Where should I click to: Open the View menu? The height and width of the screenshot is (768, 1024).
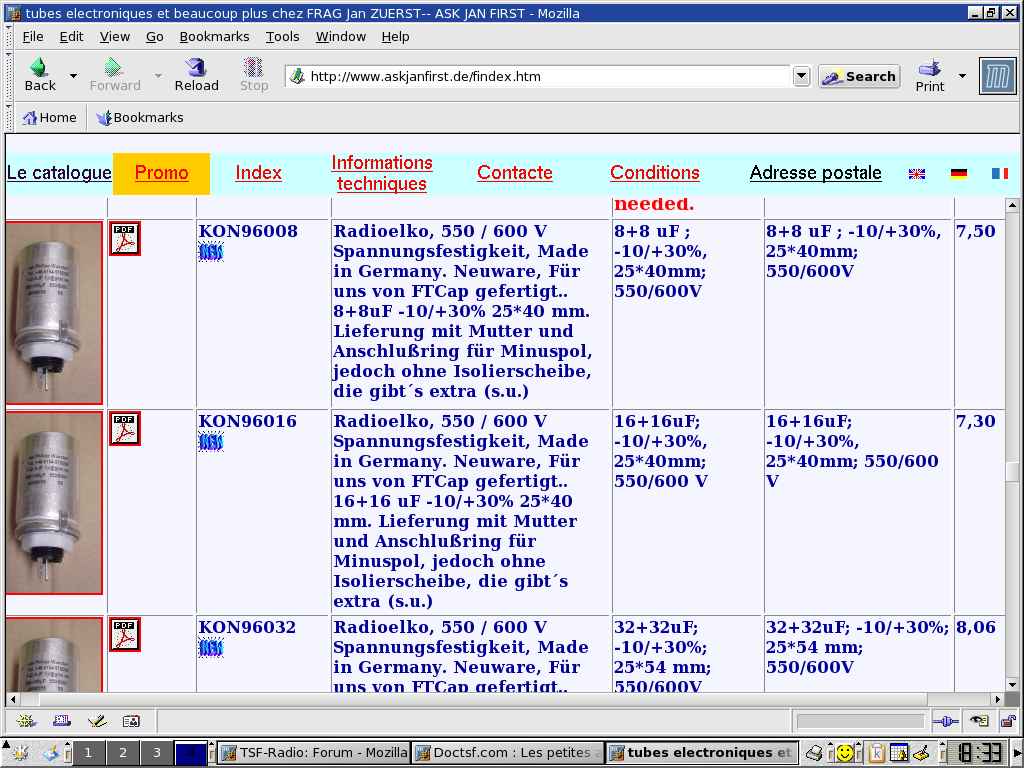tap(114, 37)
